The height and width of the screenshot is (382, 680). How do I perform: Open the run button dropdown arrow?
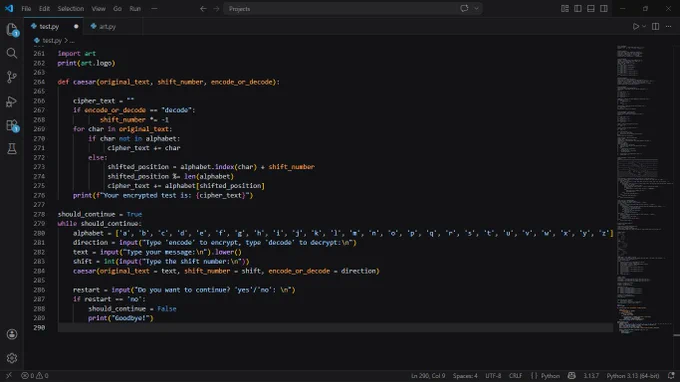coord(644,26)
